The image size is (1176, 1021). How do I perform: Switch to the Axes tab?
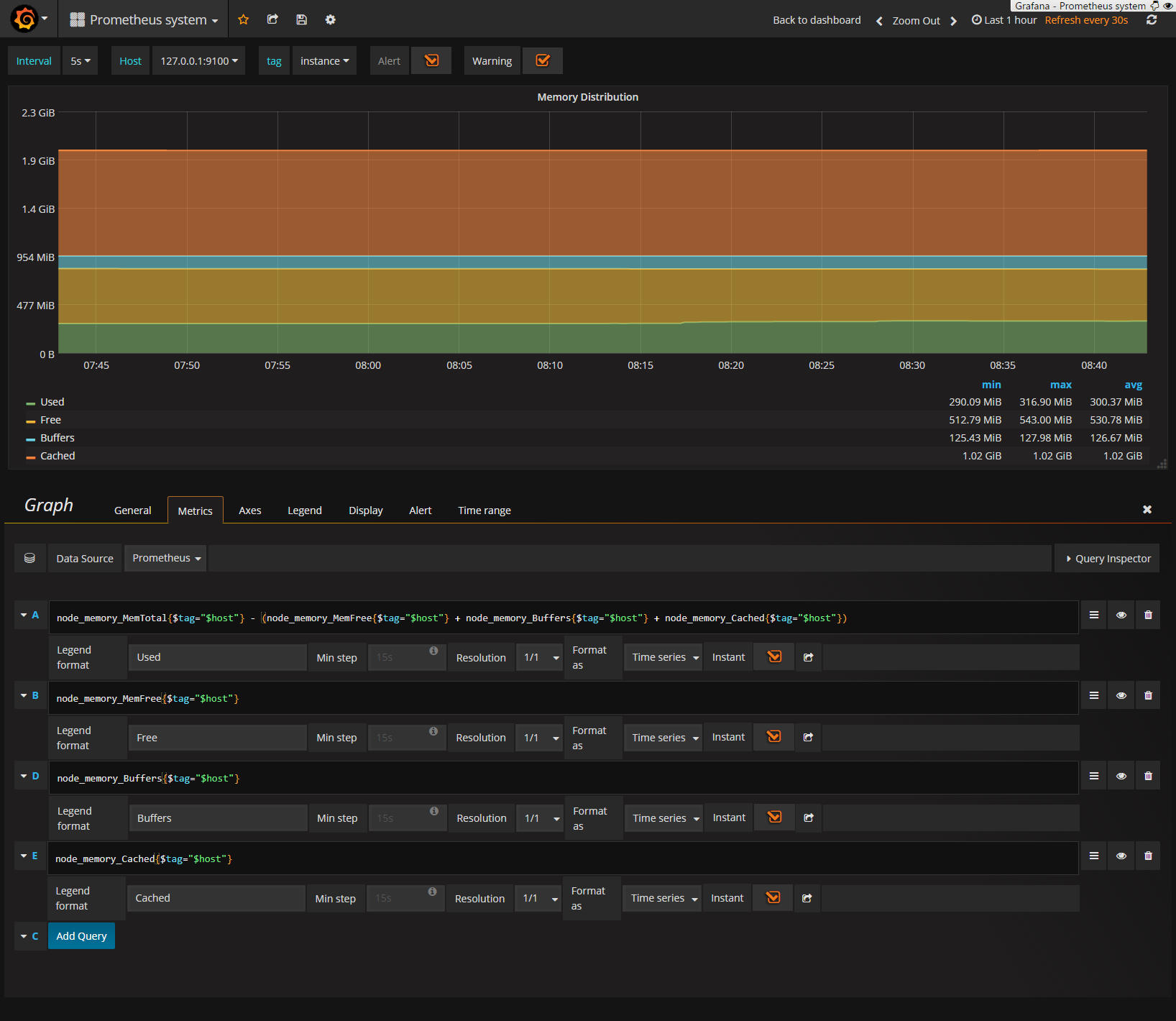pos(250,511)
